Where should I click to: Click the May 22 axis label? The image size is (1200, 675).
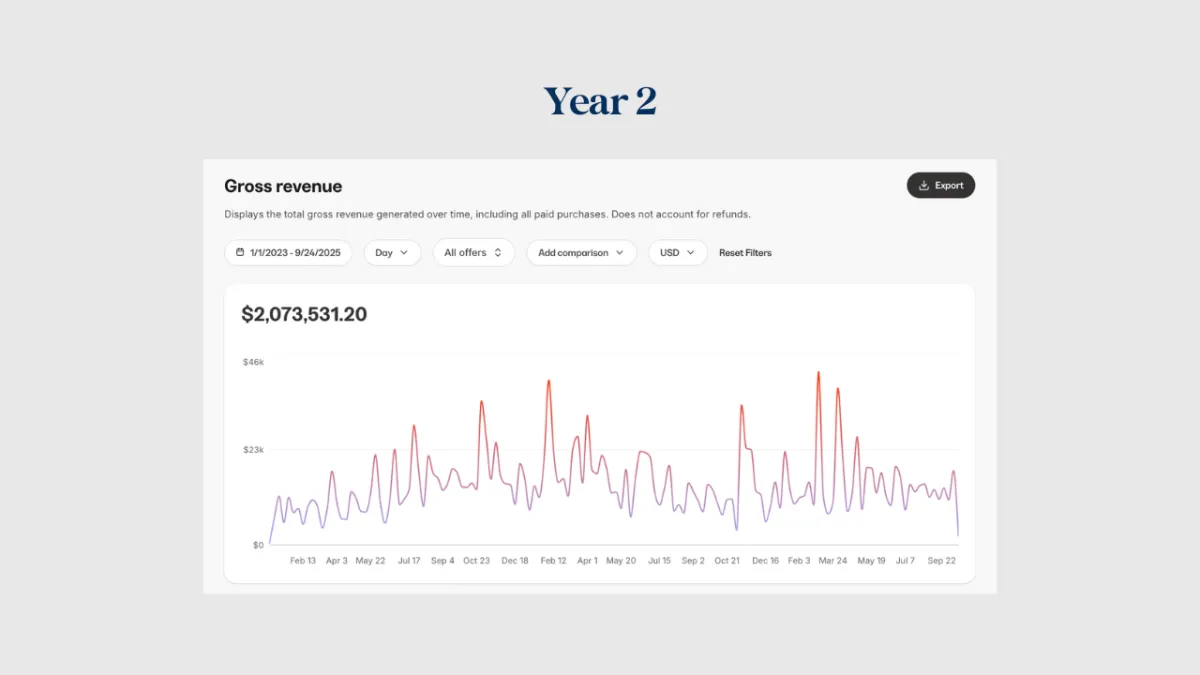click(x=370, y=561)
